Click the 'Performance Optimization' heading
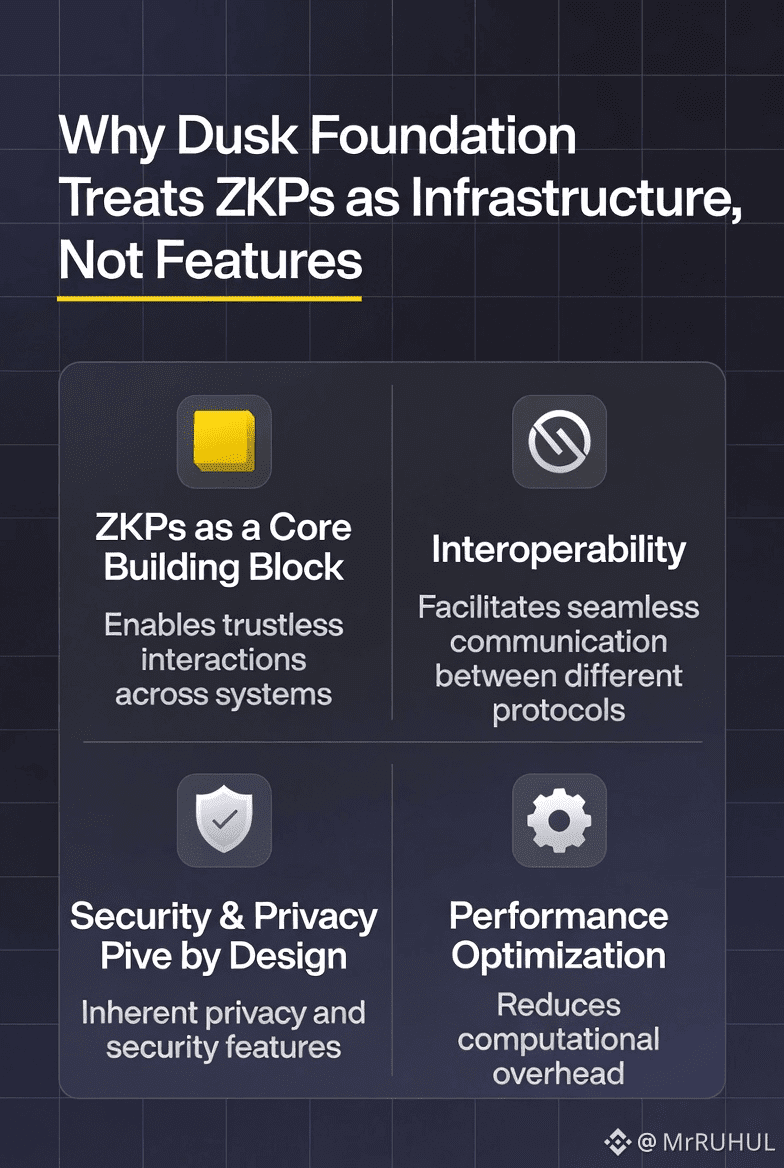Viewport: 784px width, 1168px height. (559, 935)
